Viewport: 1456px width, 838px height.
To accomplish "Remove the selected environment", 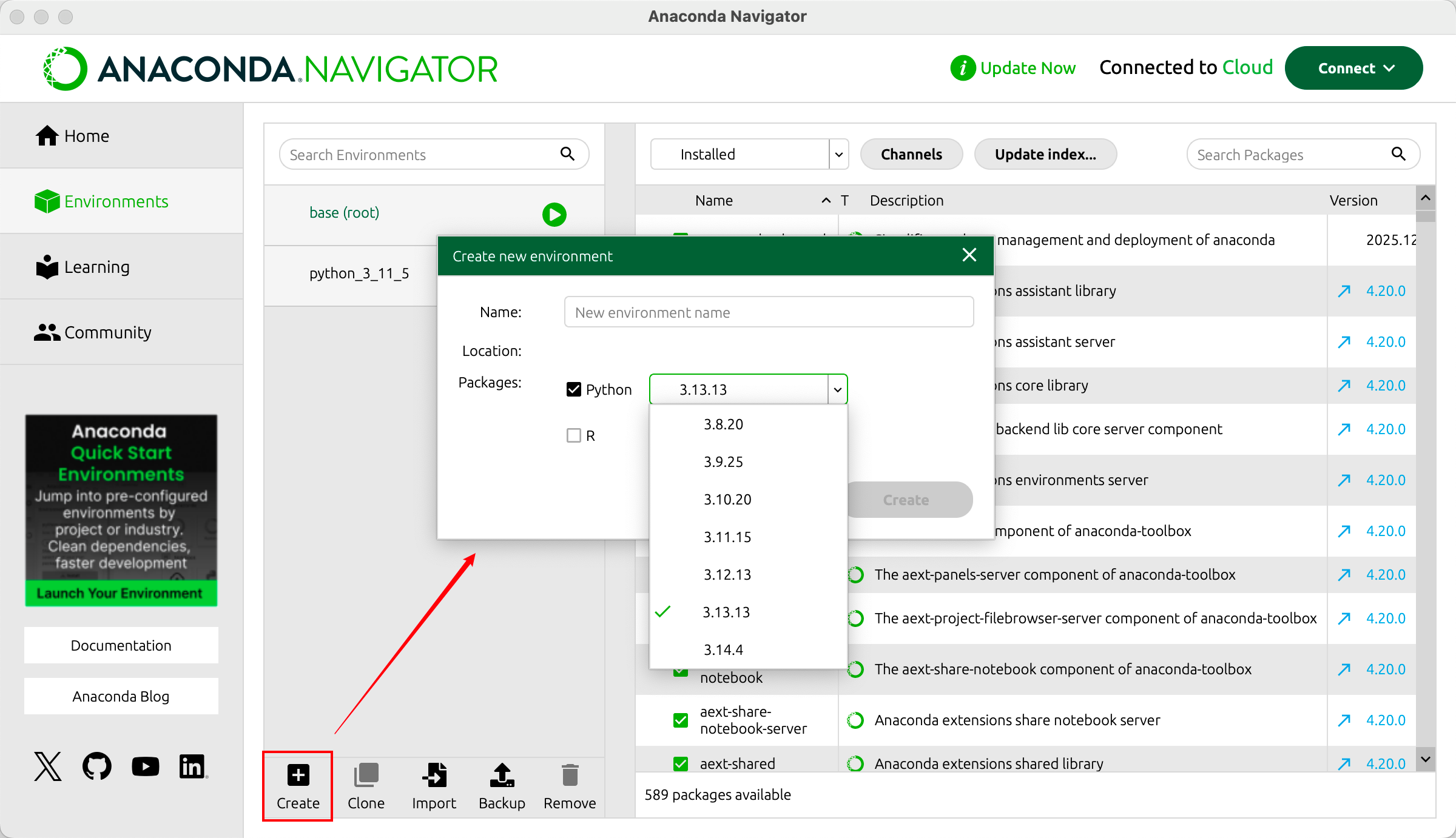I will [x=570, y=786].
